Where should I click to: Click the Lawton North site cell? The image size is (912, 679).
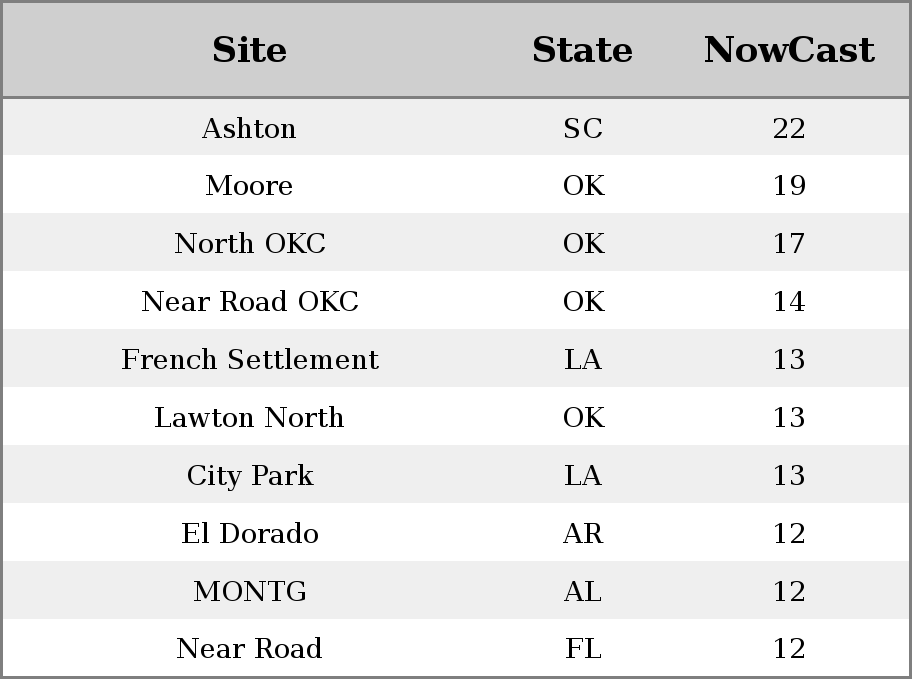point(250,417)
